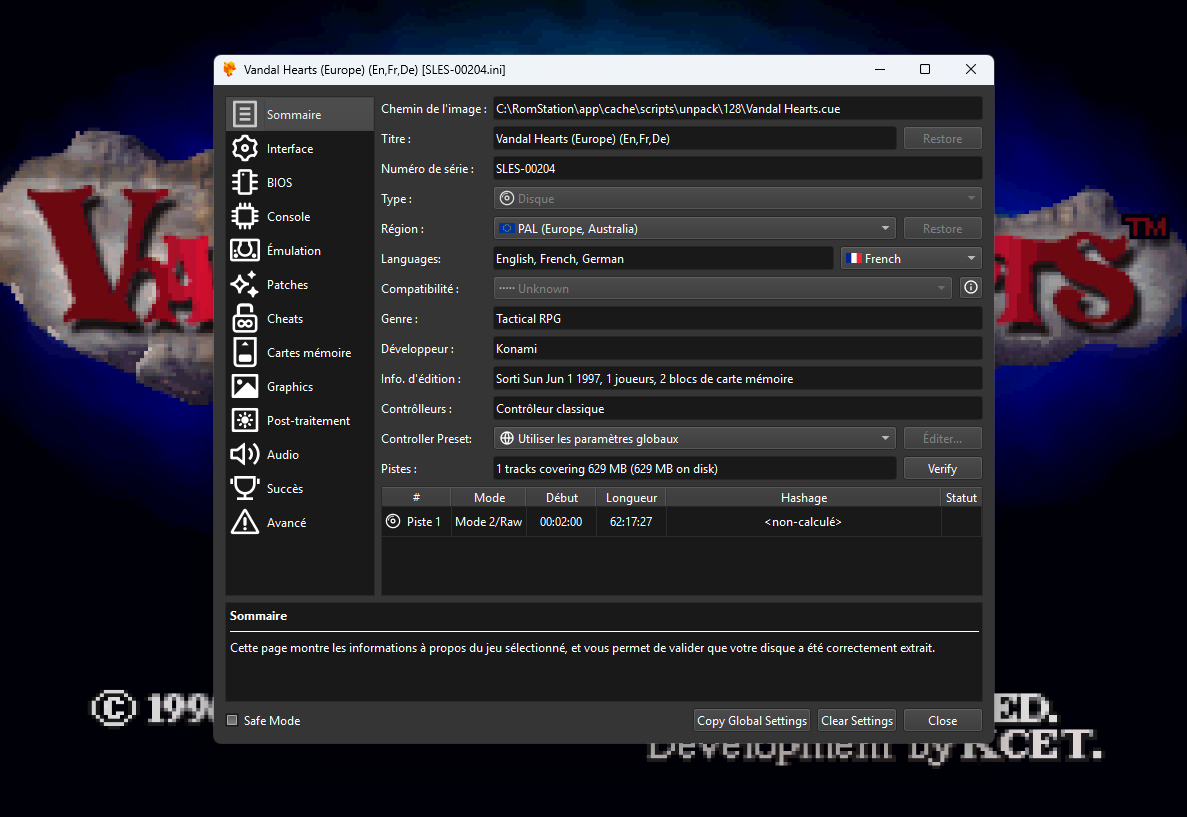Click the Titre text field

694,139
